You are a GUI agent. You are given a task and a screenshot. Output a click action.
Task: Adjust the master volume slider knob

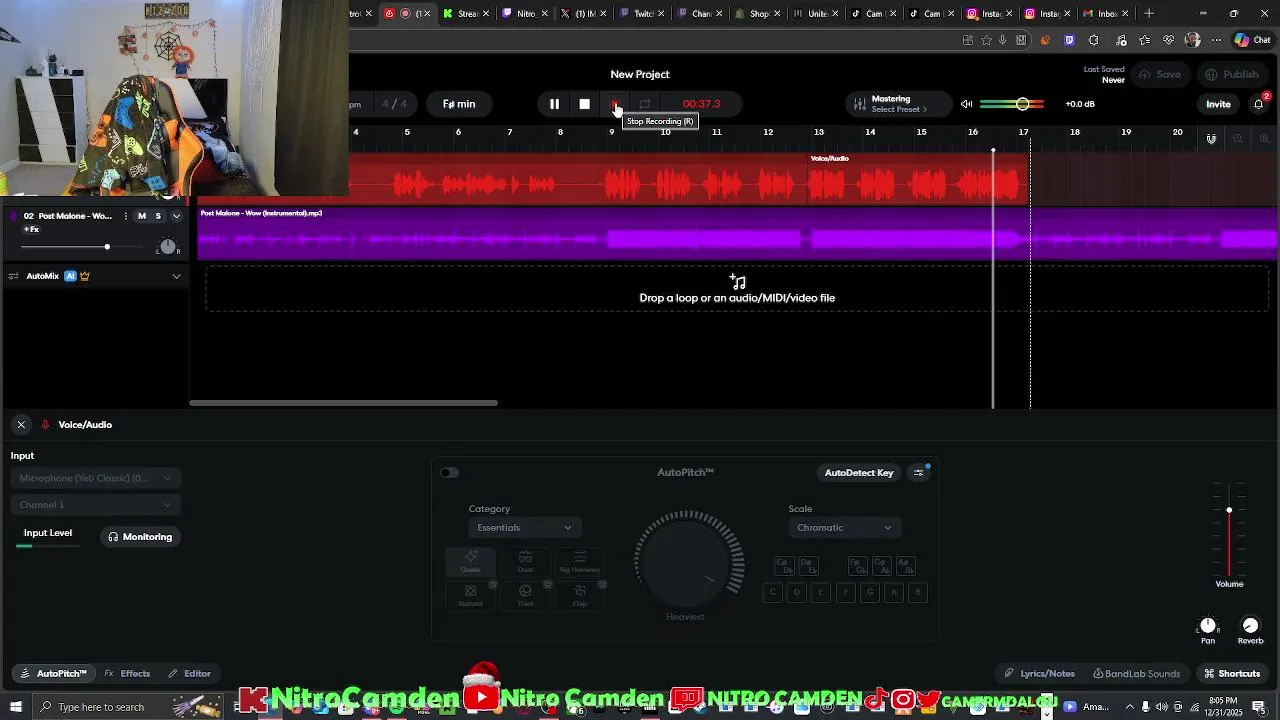[1022, 104]
